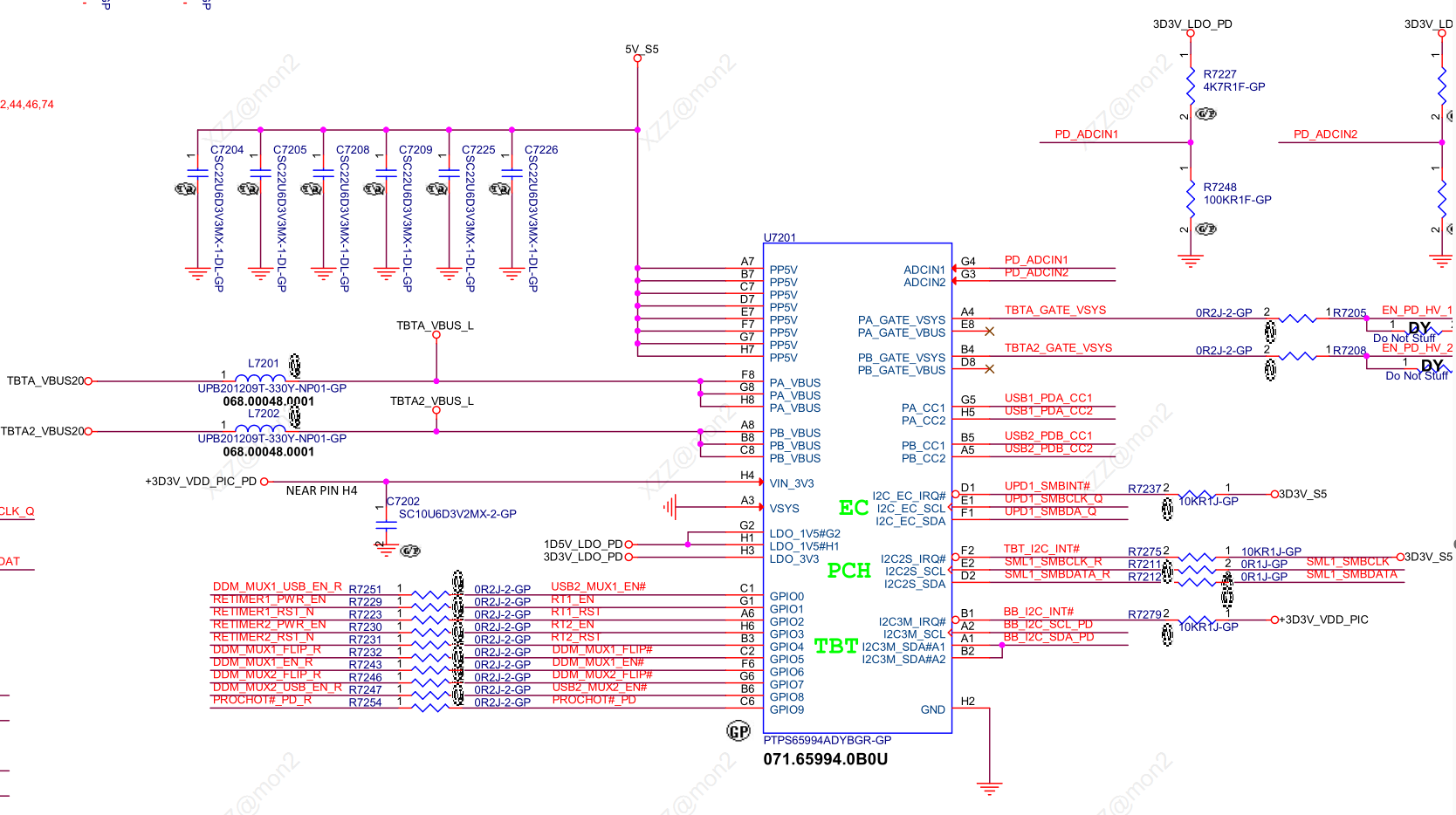1456x815 pixels.
Task: Select the TBTA_GATE_VSYS net name
Action: [1054, 310]
